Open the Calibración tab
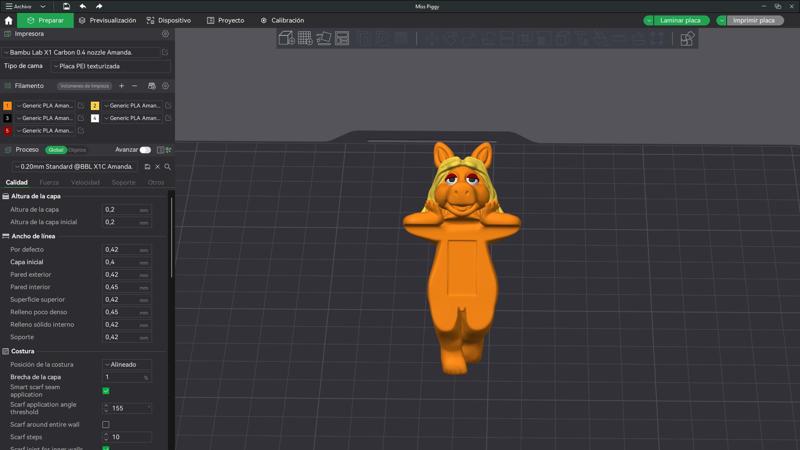The image size is (800, 450). point(282,20)
